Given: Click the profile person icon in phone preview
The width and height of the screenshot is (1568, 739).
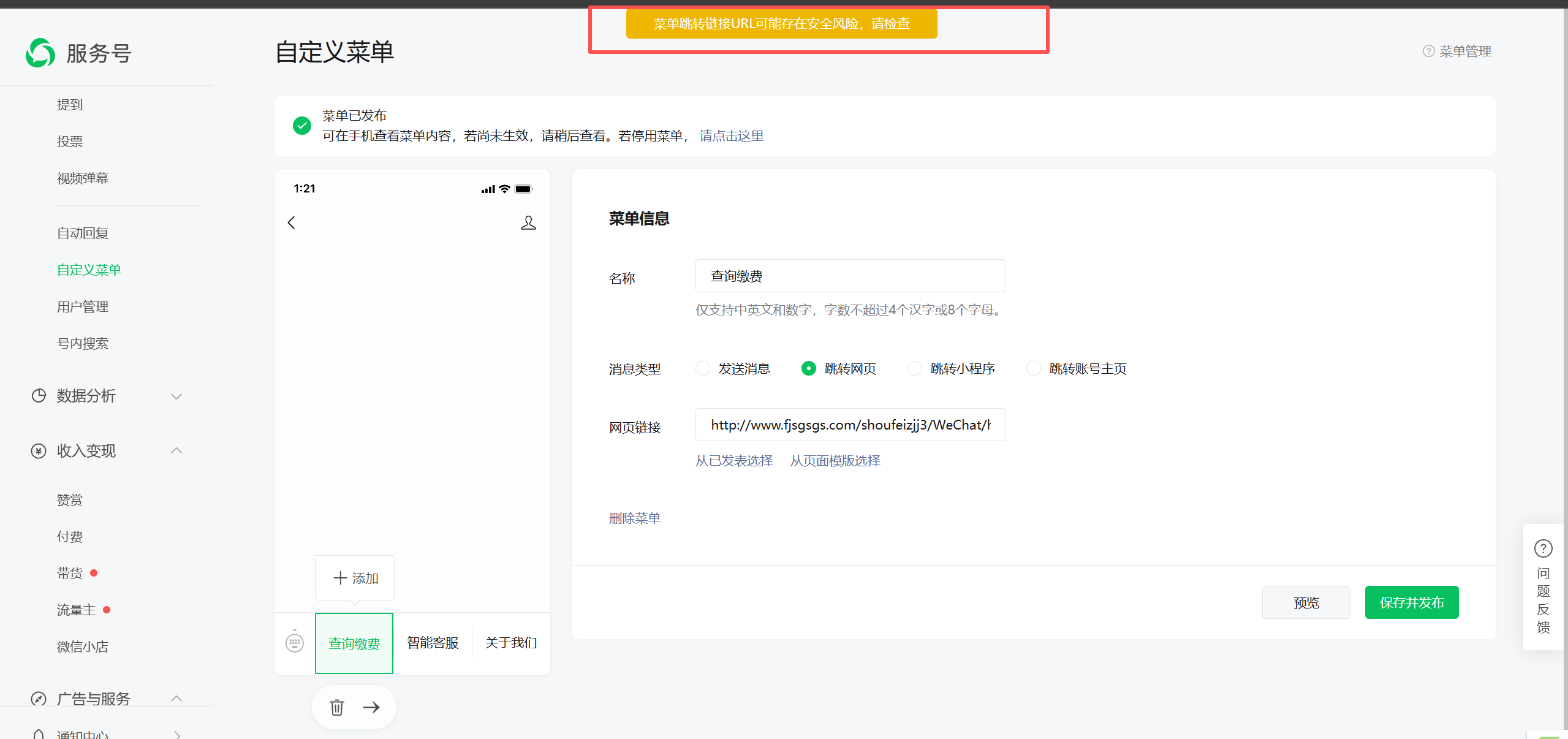Looking at the screenshot, I should pyautogui.click(x=528, y=222).
